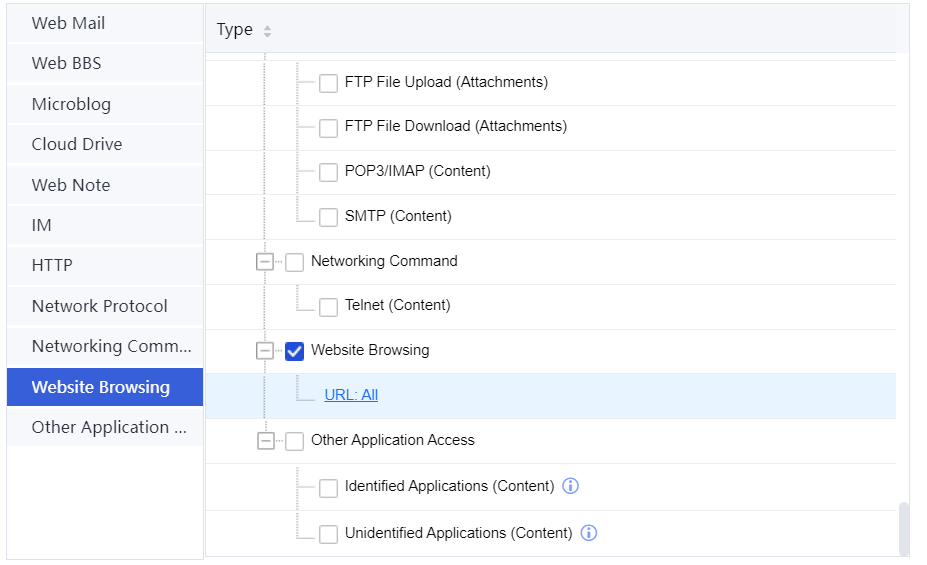The height and width of the screenshot is (565, 927).
Task: Uncheck the Website Browsing checkbox
Action: (x=294, y=351)
